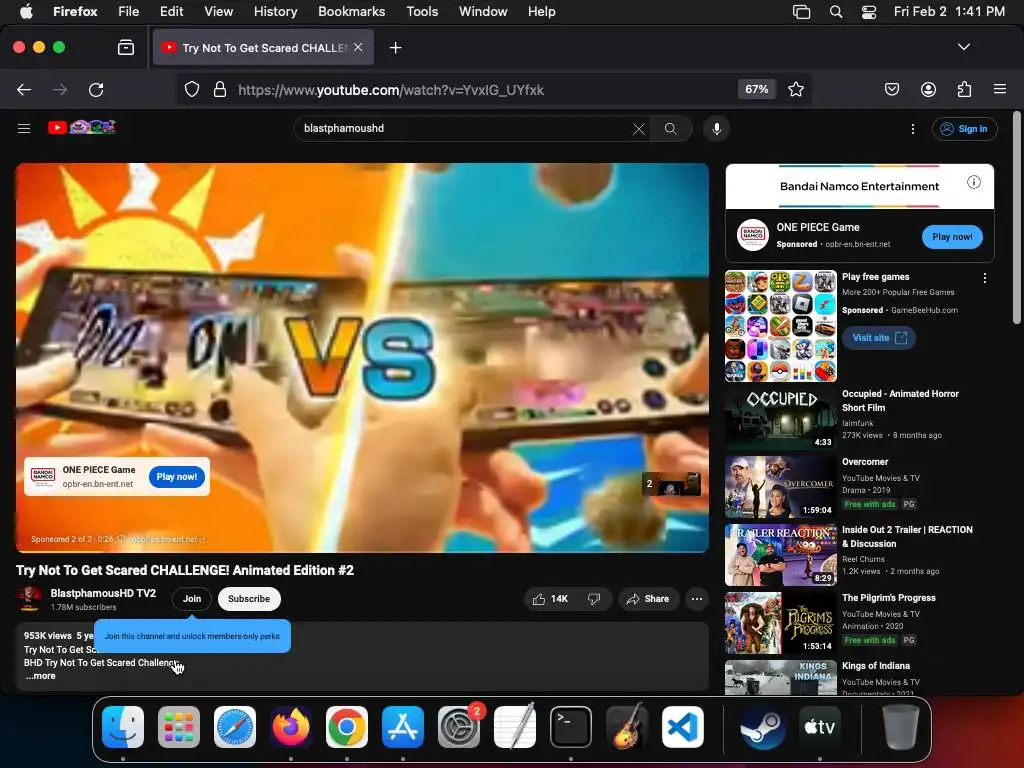Click the Share button
The width and height of the screenshot is (1024, 768).
(648, 599)
